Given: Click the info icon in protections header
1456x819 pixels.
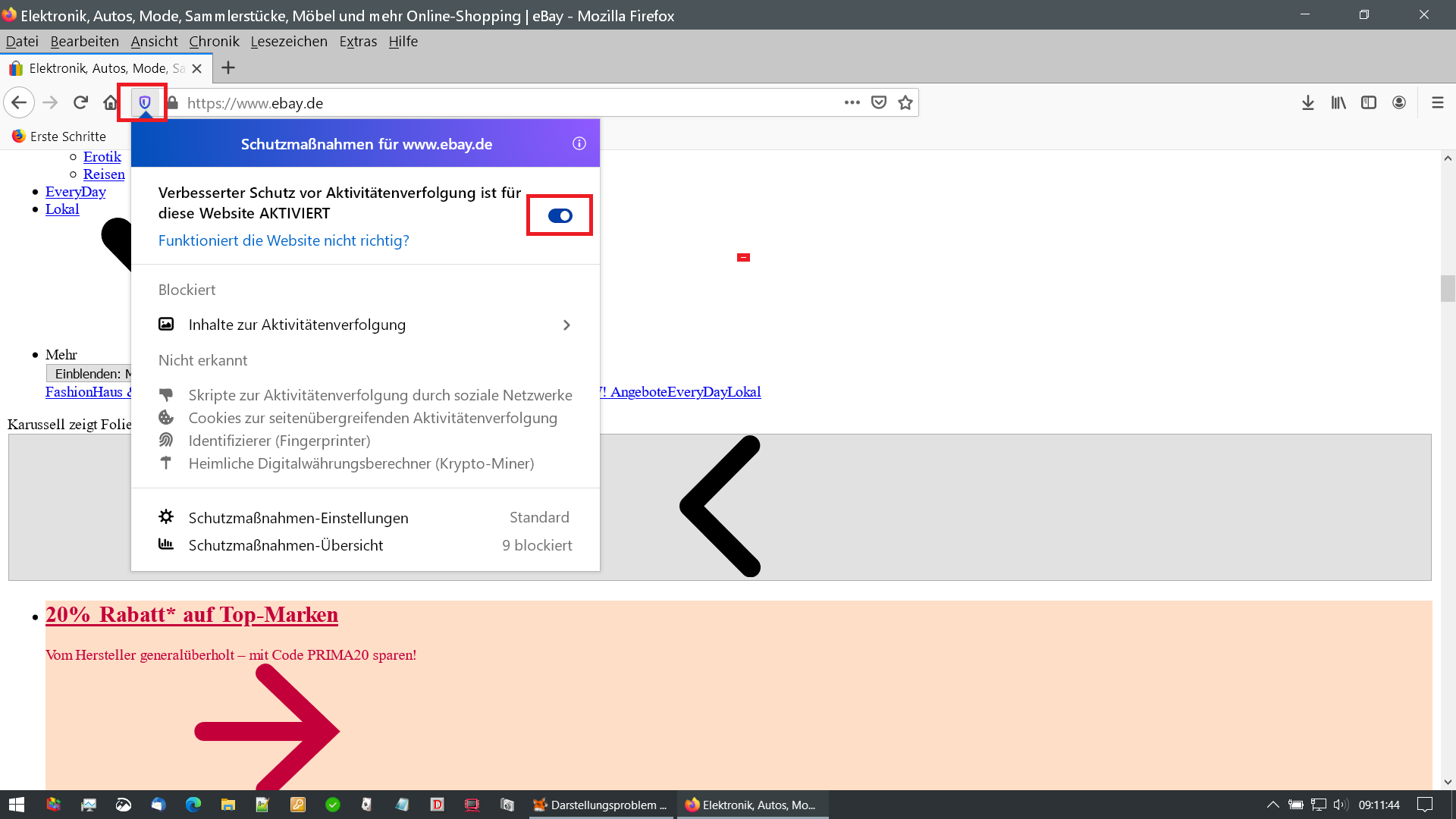Looking at the screenshot, I should [579, 143].
